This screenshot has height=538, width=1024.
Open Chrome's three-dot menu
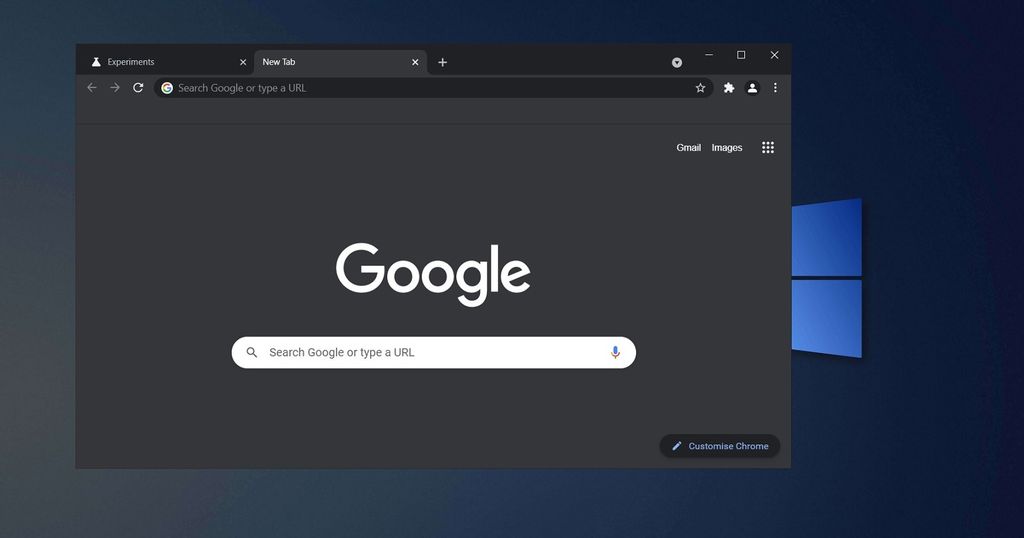pos(775,88)
